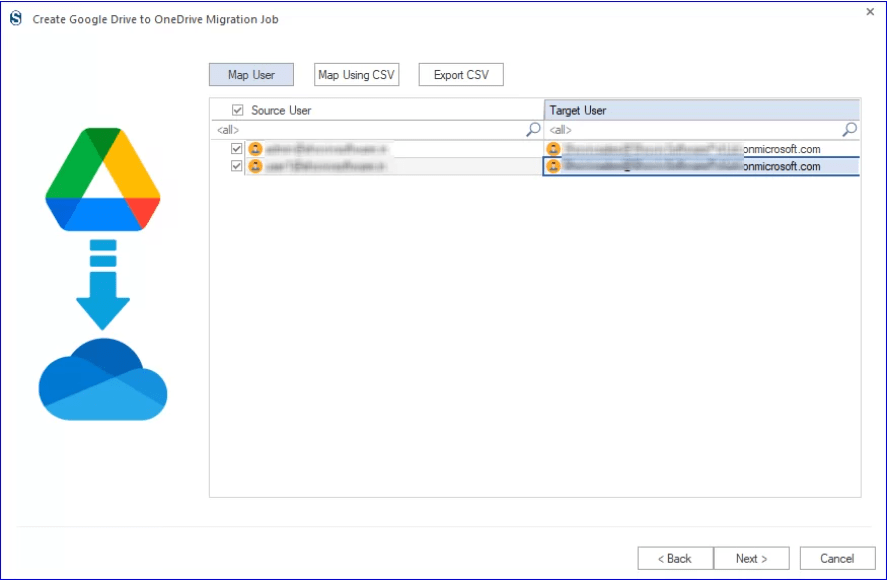Viewport: 888px width, 580px height.
Task: Select the Source User column header label
Action: coord(281,110)
